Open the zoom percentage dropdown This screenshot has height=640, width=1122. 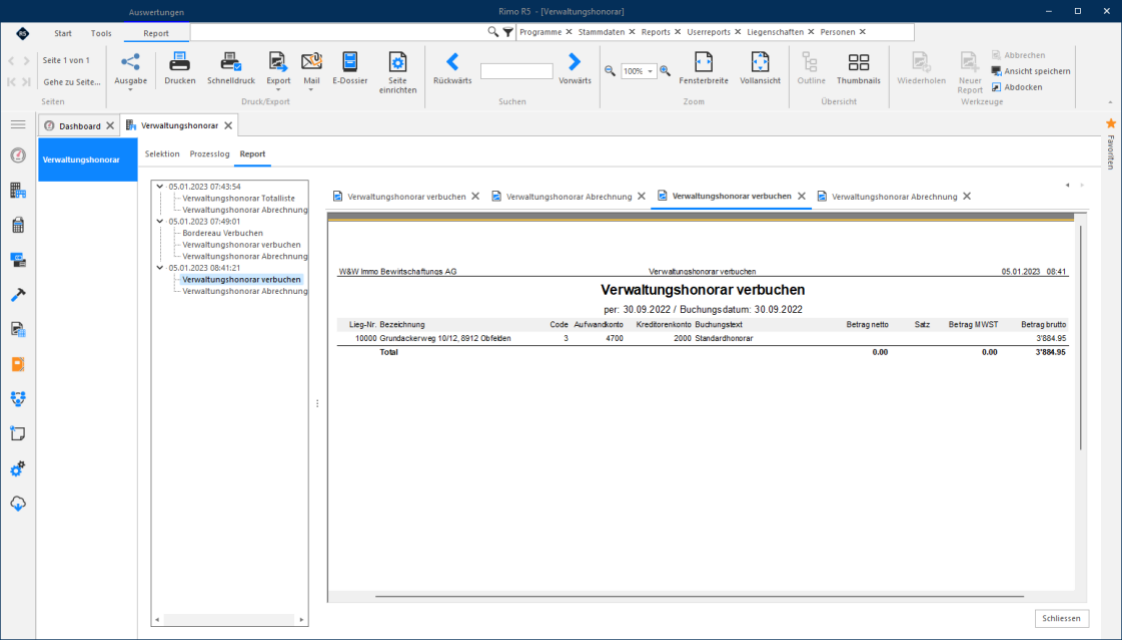point(650,72)
